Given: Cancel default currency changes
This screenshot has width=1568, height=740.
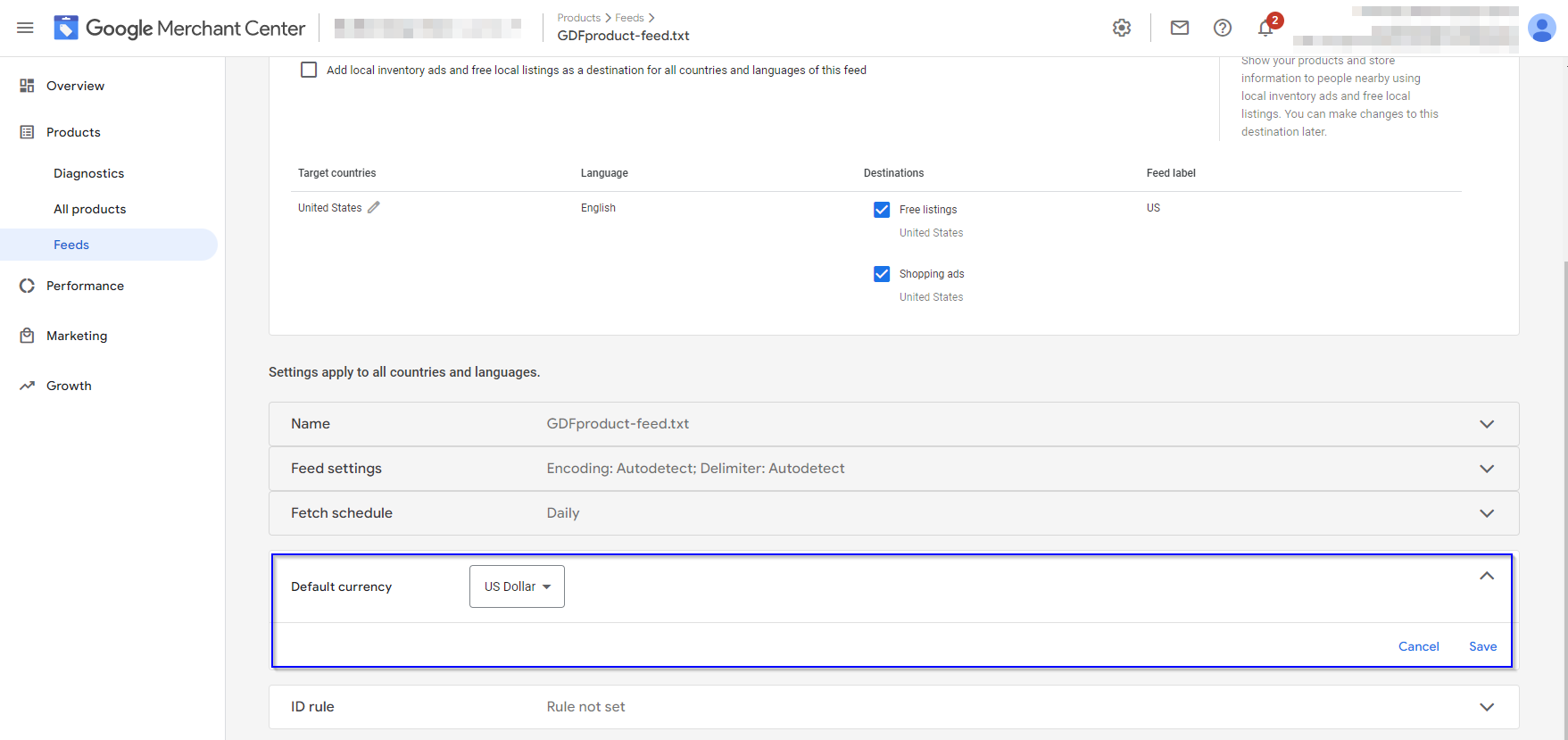Looking at the screenshot, I should point(1418,646).
